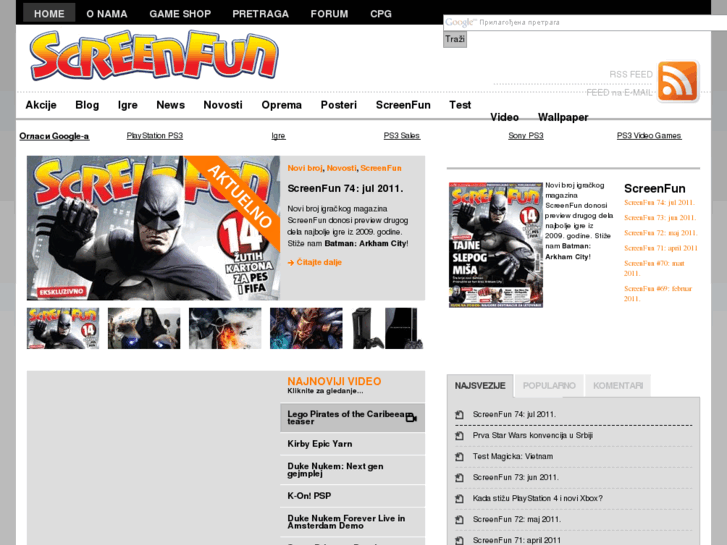Open the O NAMA page
Image resolution: width=727 pixels, height=545 pixels.
click(107, 14)
